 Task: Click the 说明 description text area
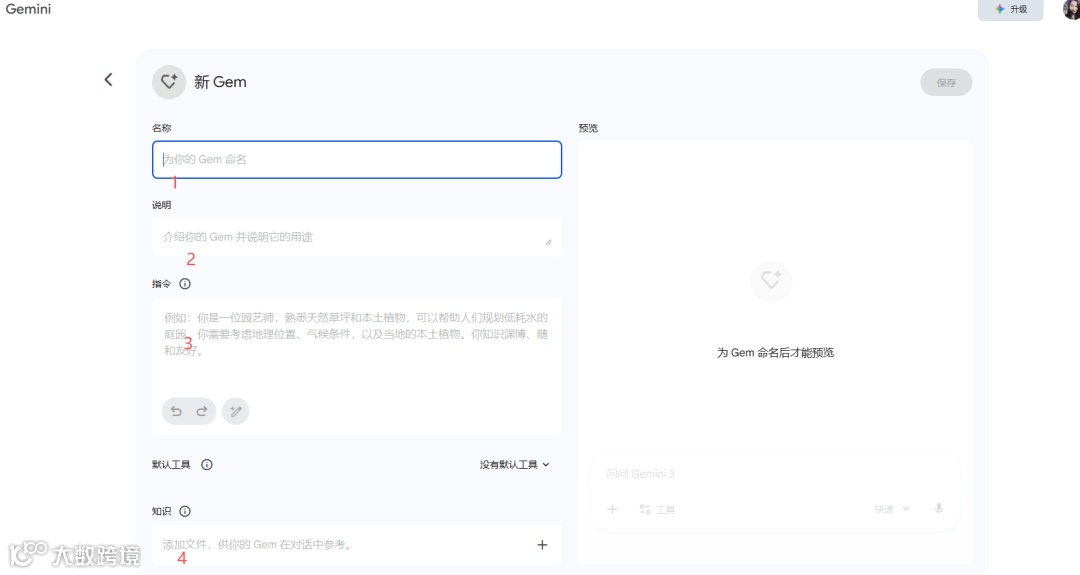click(357, 237)
